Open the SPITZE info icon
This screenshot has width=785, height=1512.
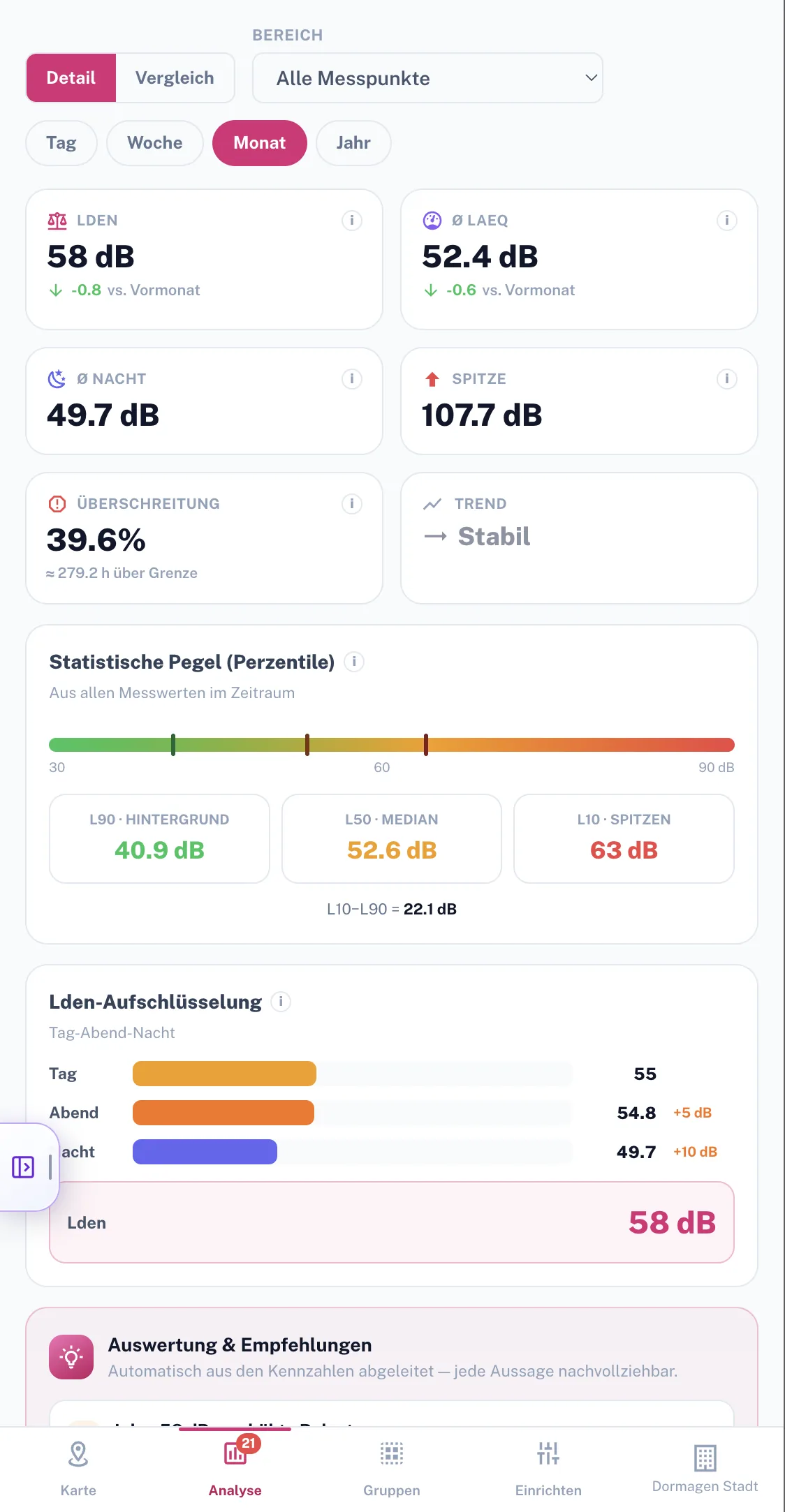[727, 379]
